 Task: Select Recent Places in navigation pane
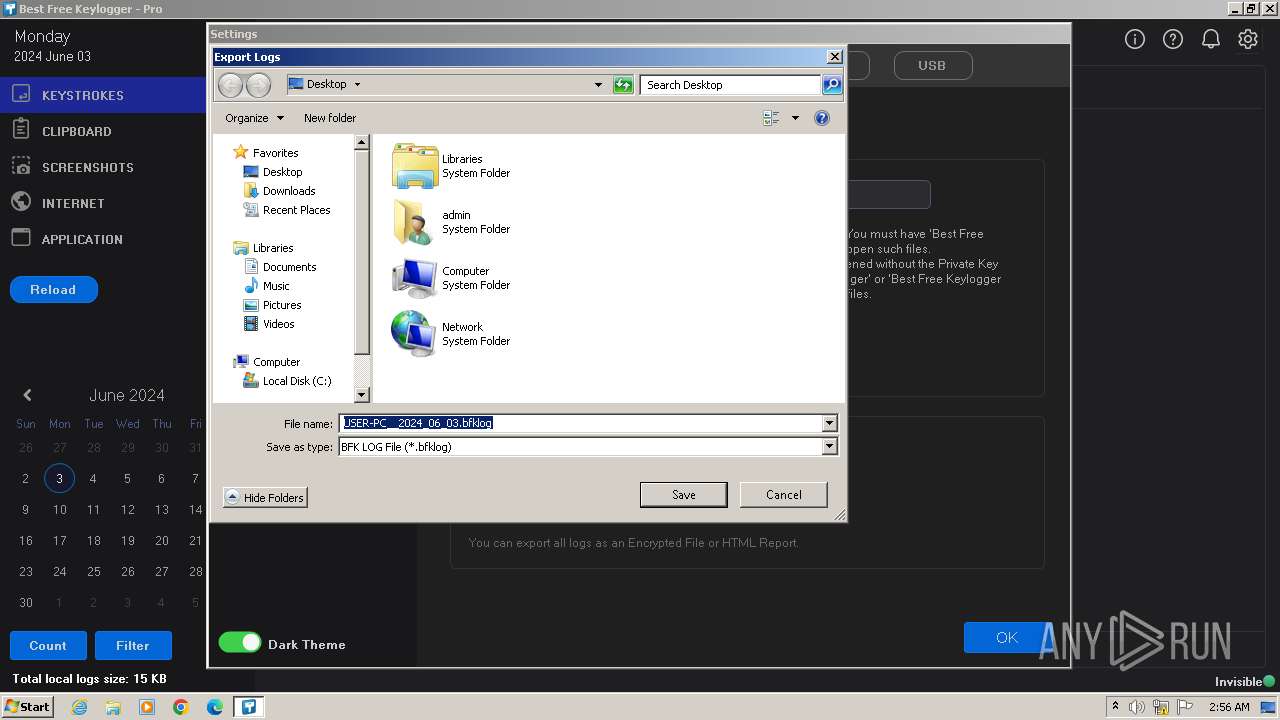click(296, 210)
